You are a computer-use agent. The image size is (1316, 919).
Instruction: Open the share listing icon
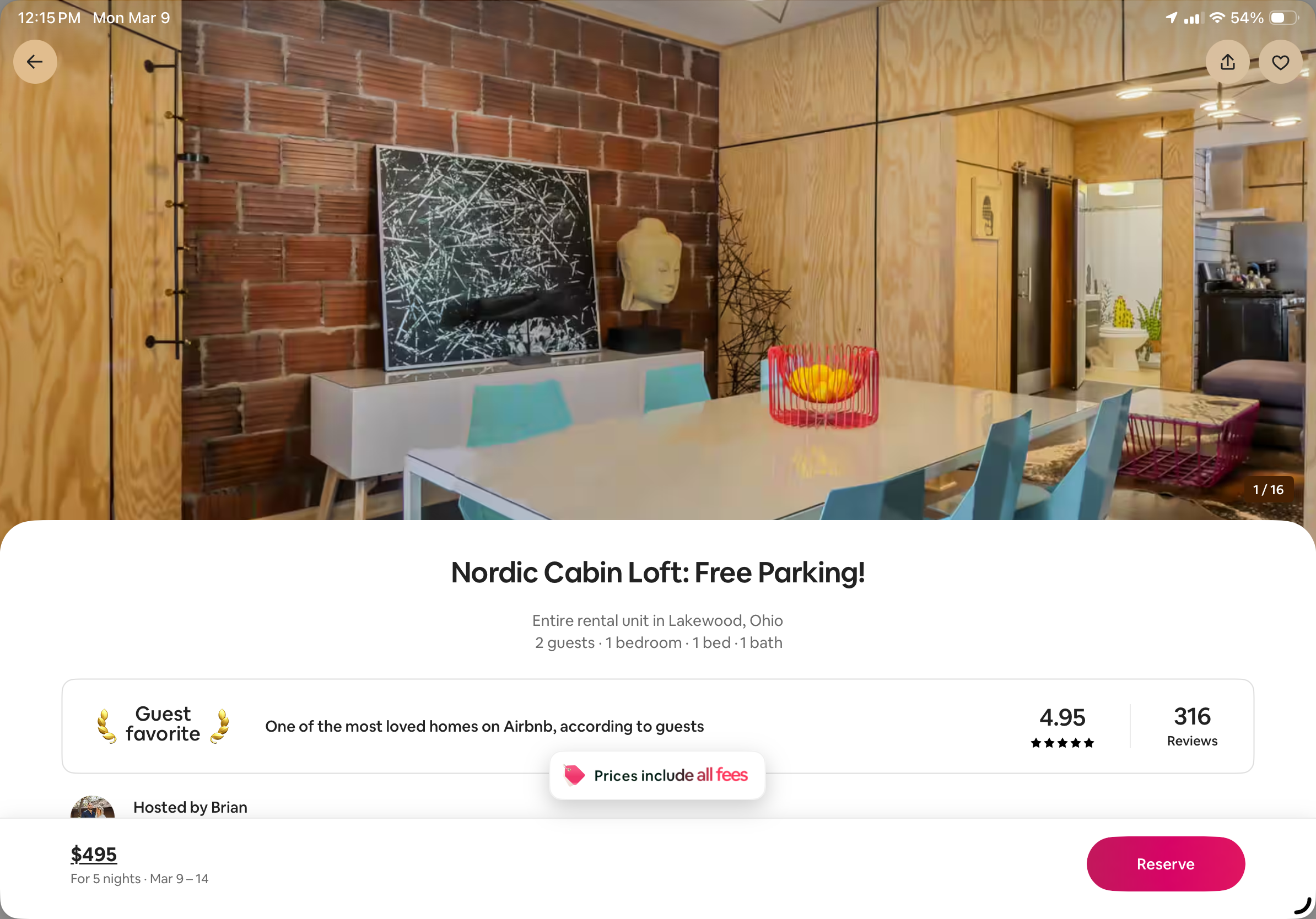[x=1227, y=62]
